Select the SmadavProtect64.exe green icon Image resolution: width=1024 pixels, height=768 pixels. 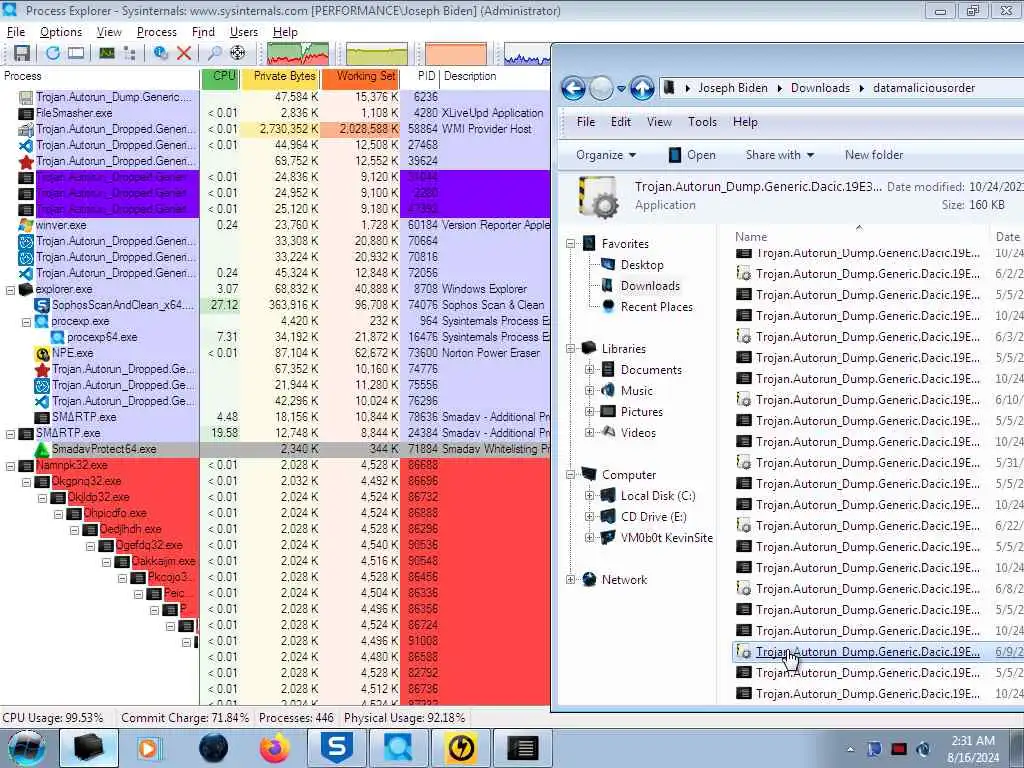tap(42, 449)
